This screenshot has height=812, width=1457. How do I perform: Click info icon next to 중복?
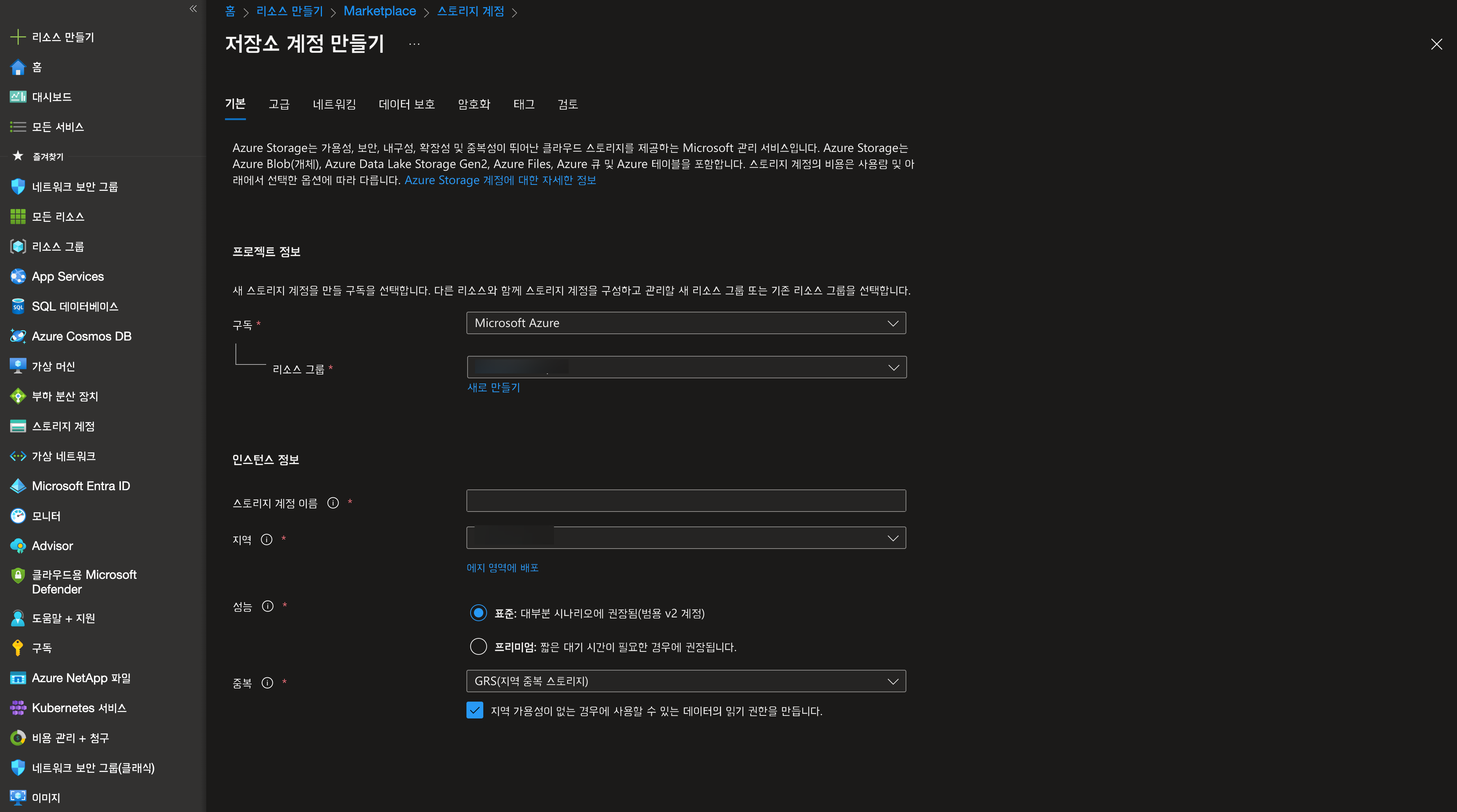[268, 683]
